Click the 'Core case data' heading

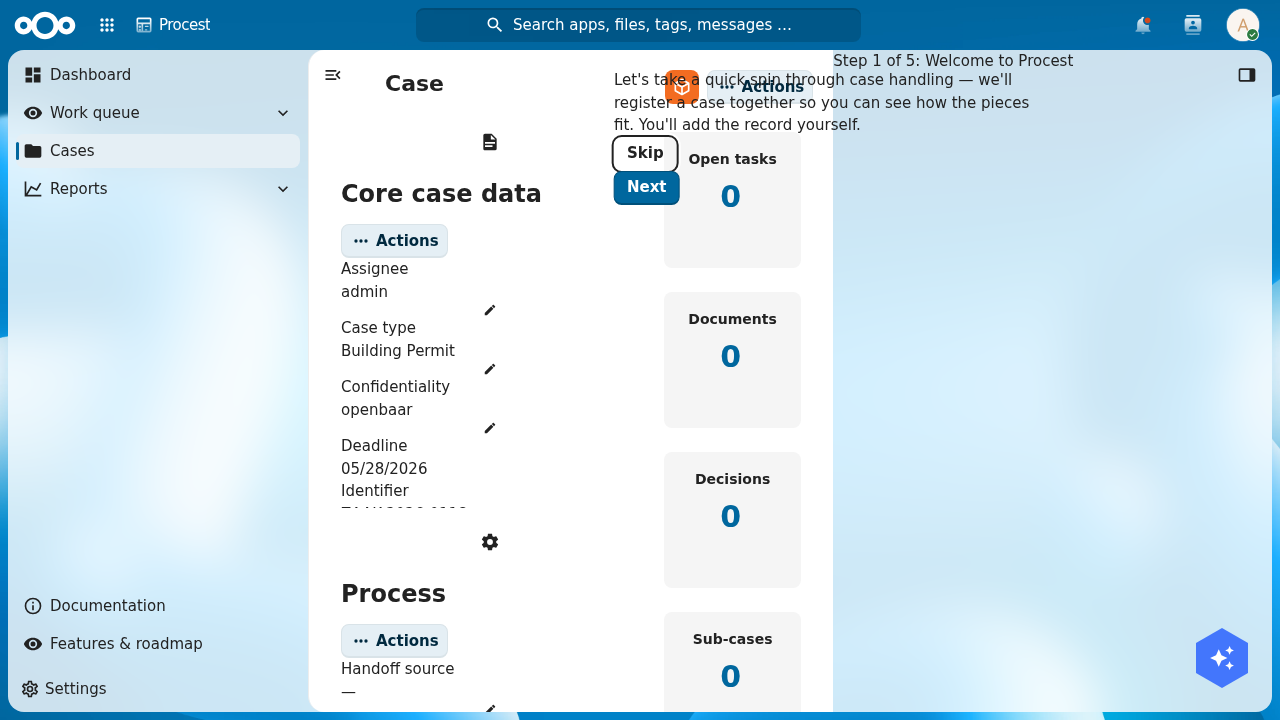[441, 194]
